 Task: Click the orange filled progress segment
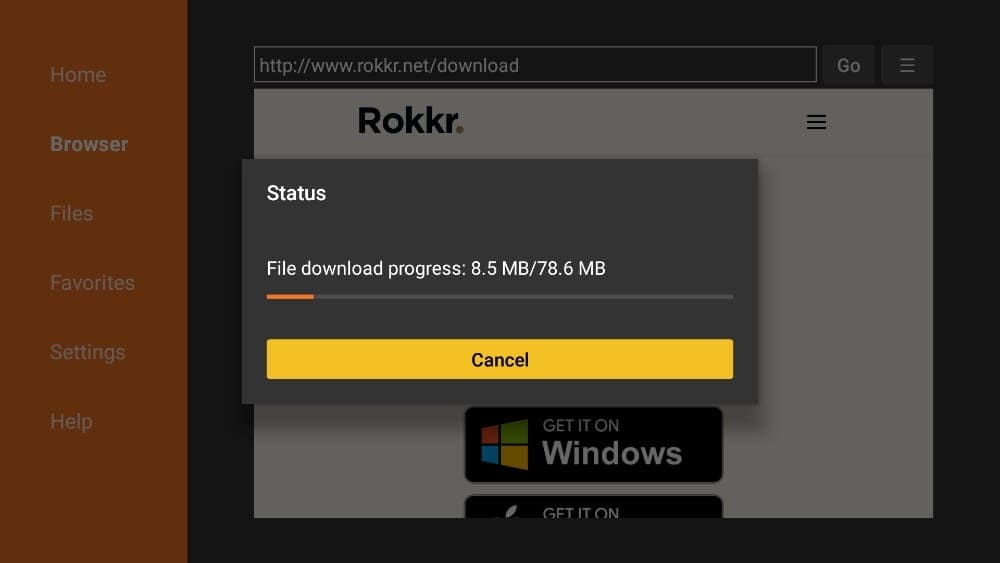pyautogui.click(x=290, y=296)
